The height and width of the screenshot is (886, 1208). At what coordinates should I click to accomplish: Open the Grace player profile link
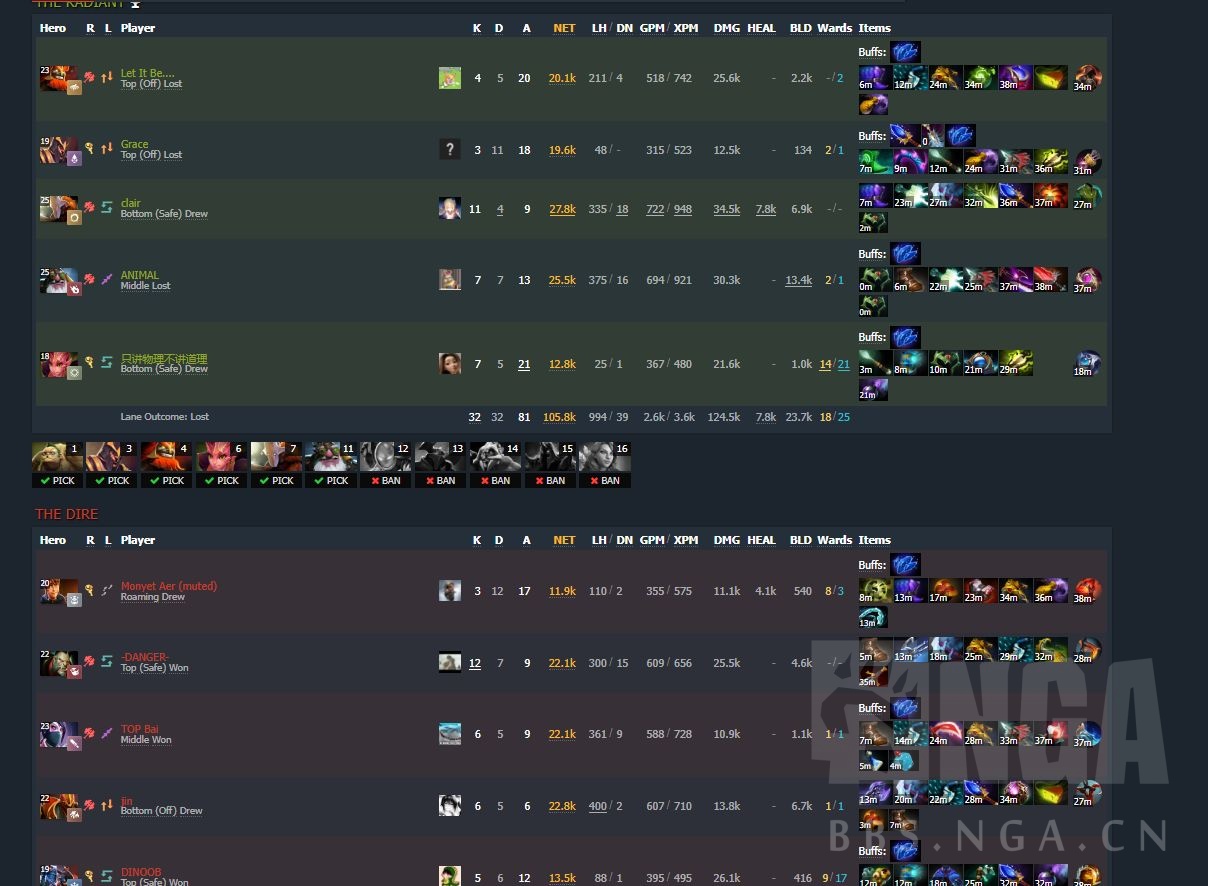coord(134,144)
